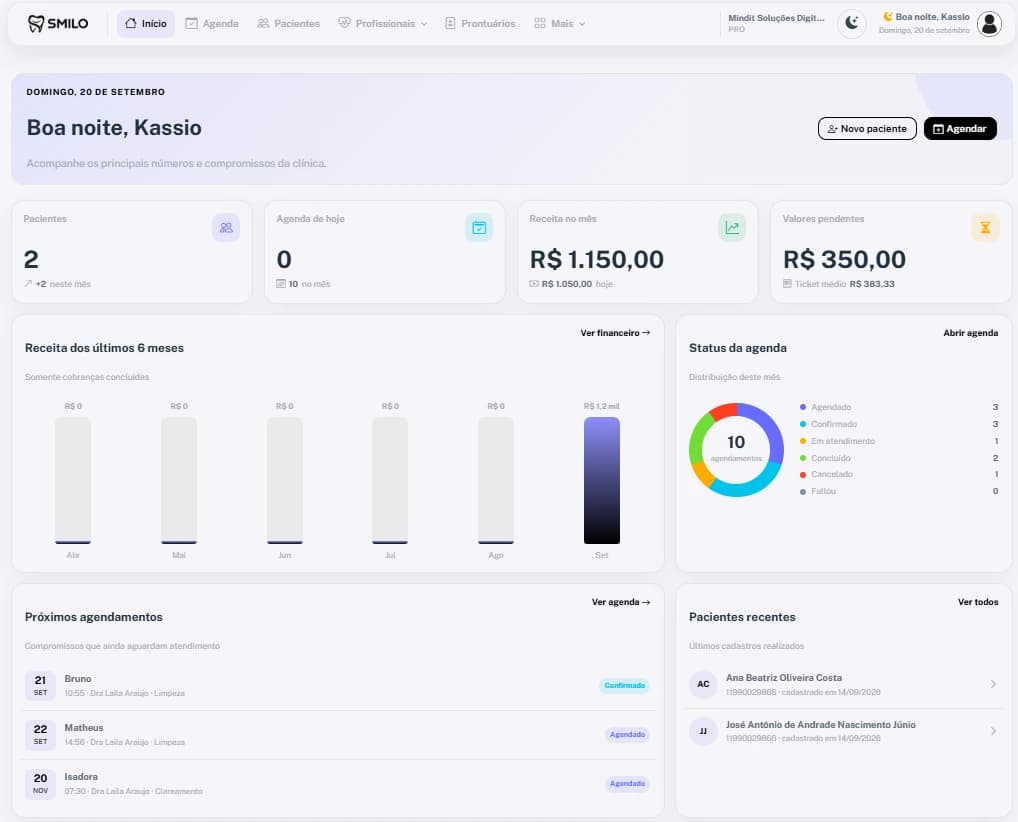
Task: Open the Agenda navigation item
Action: point(212,23)
